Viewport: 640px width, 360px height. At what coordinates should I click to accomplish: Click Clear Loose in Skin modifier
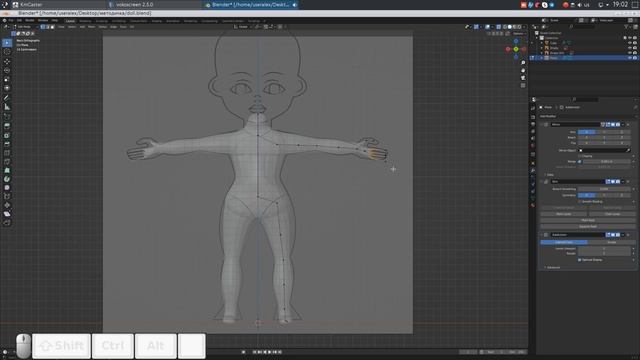pos(612,214)
